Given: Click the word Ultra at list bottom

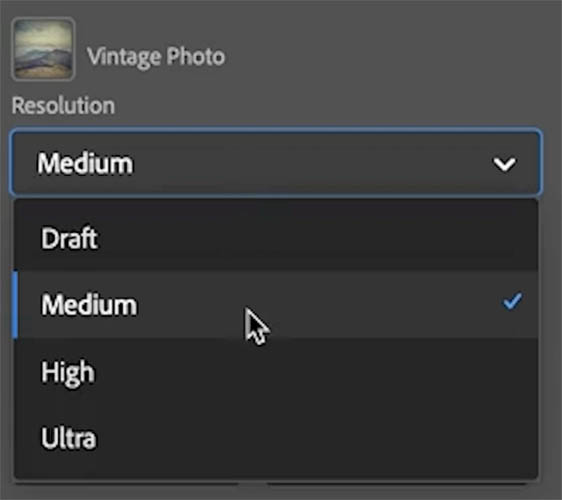Looking at the screenshot, I should [x=69, y=438].
